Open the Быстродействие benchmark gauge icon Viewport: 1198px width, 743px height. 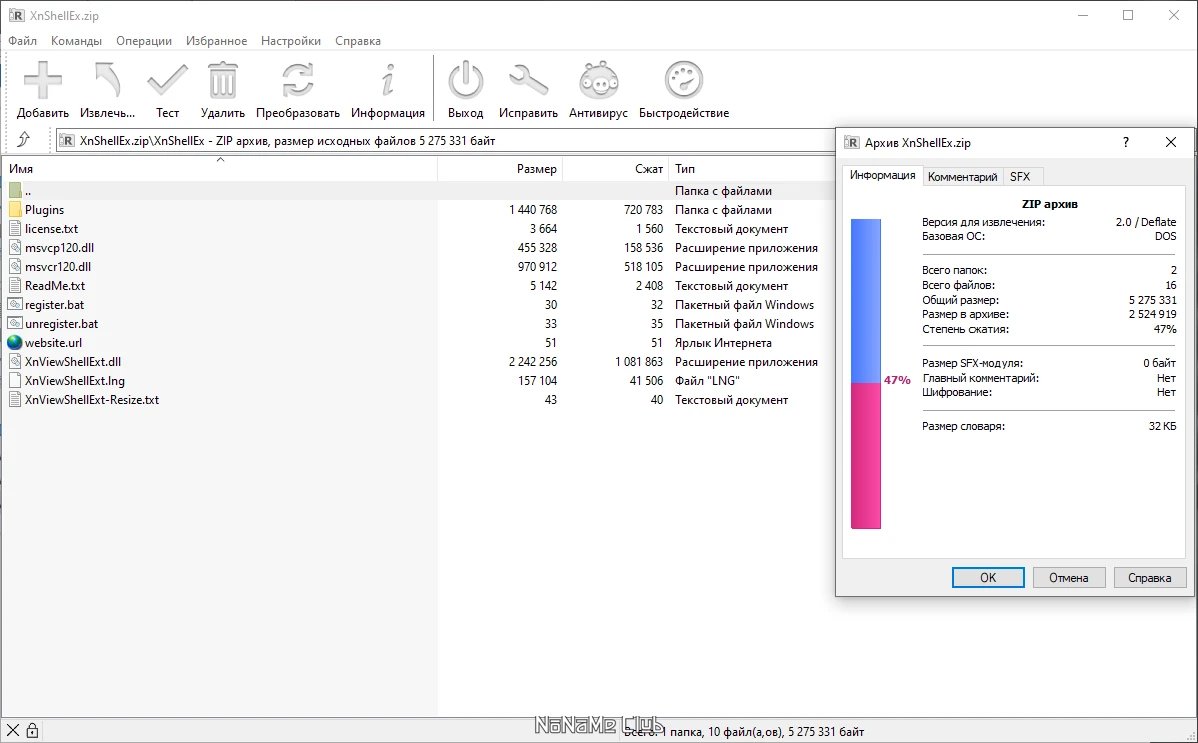point(684,80)
